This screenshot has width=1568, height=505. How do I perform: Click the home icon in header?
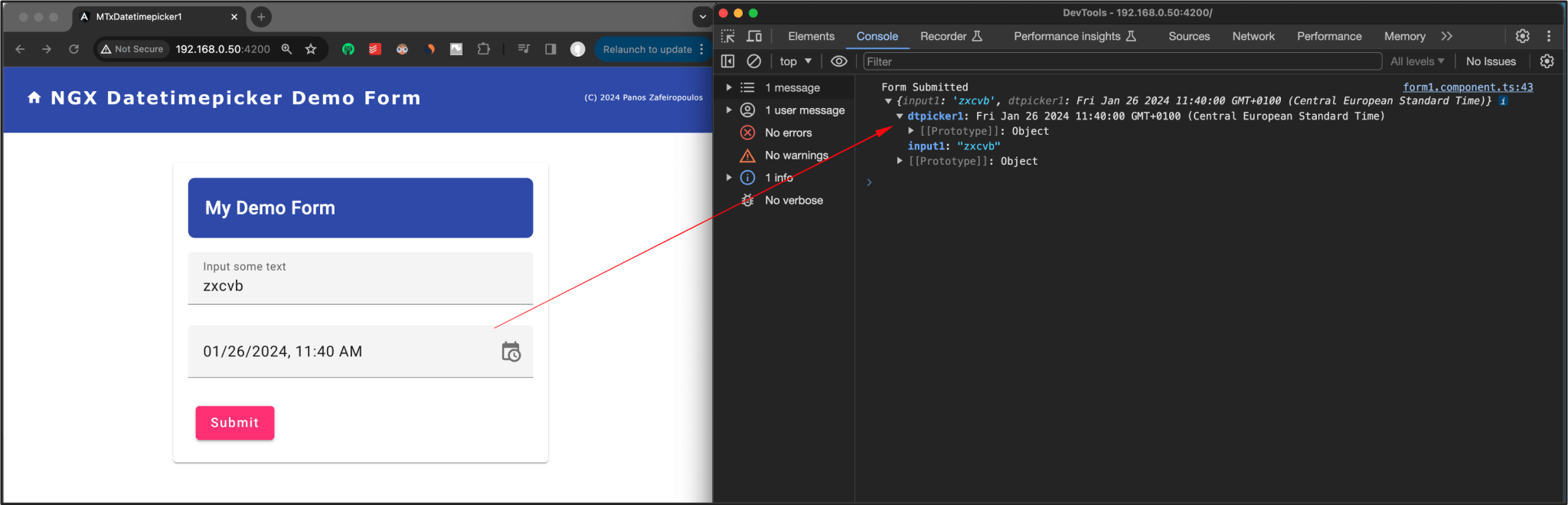pos(34,98)
